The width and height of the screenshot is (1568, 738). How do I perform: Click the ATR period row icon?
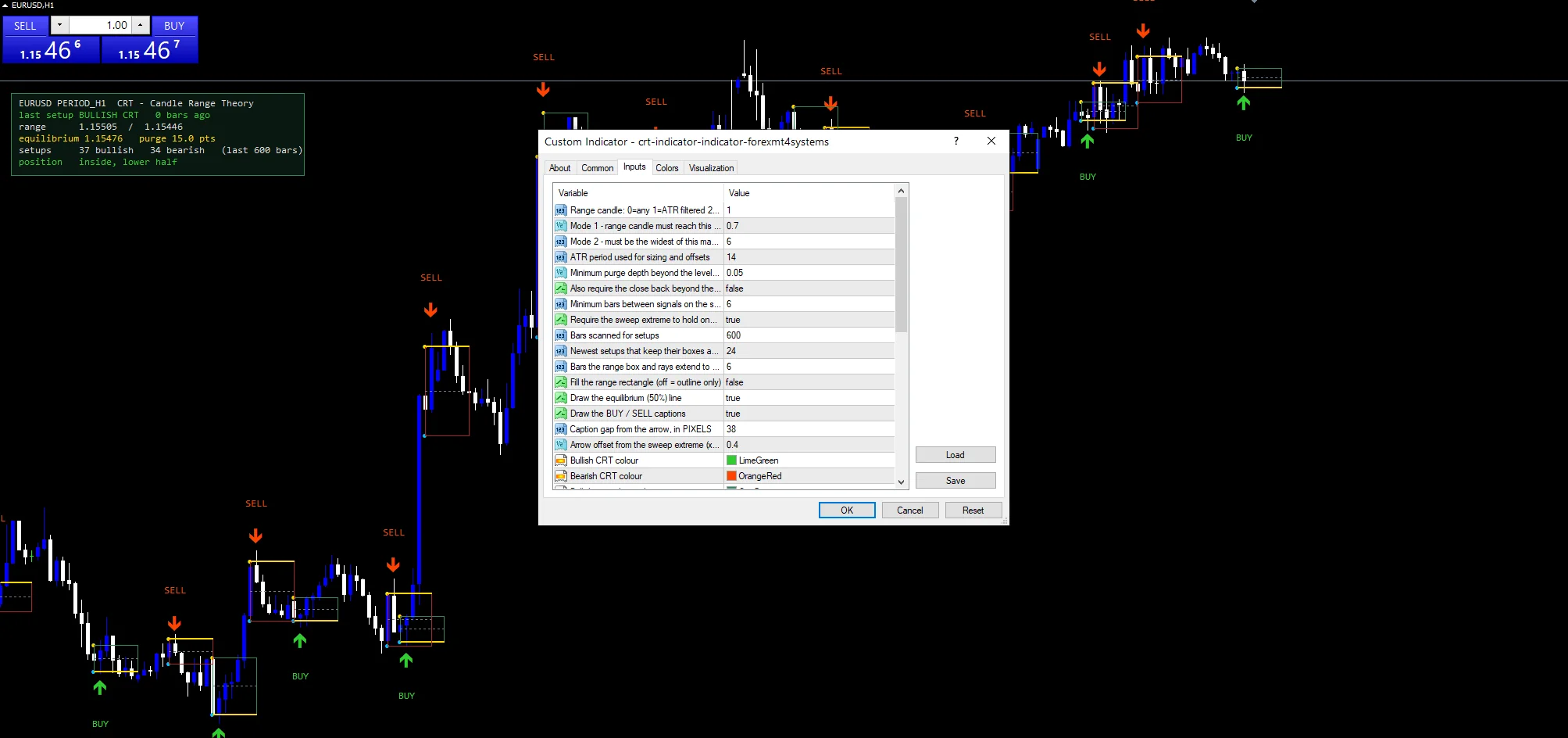[560, 257]
